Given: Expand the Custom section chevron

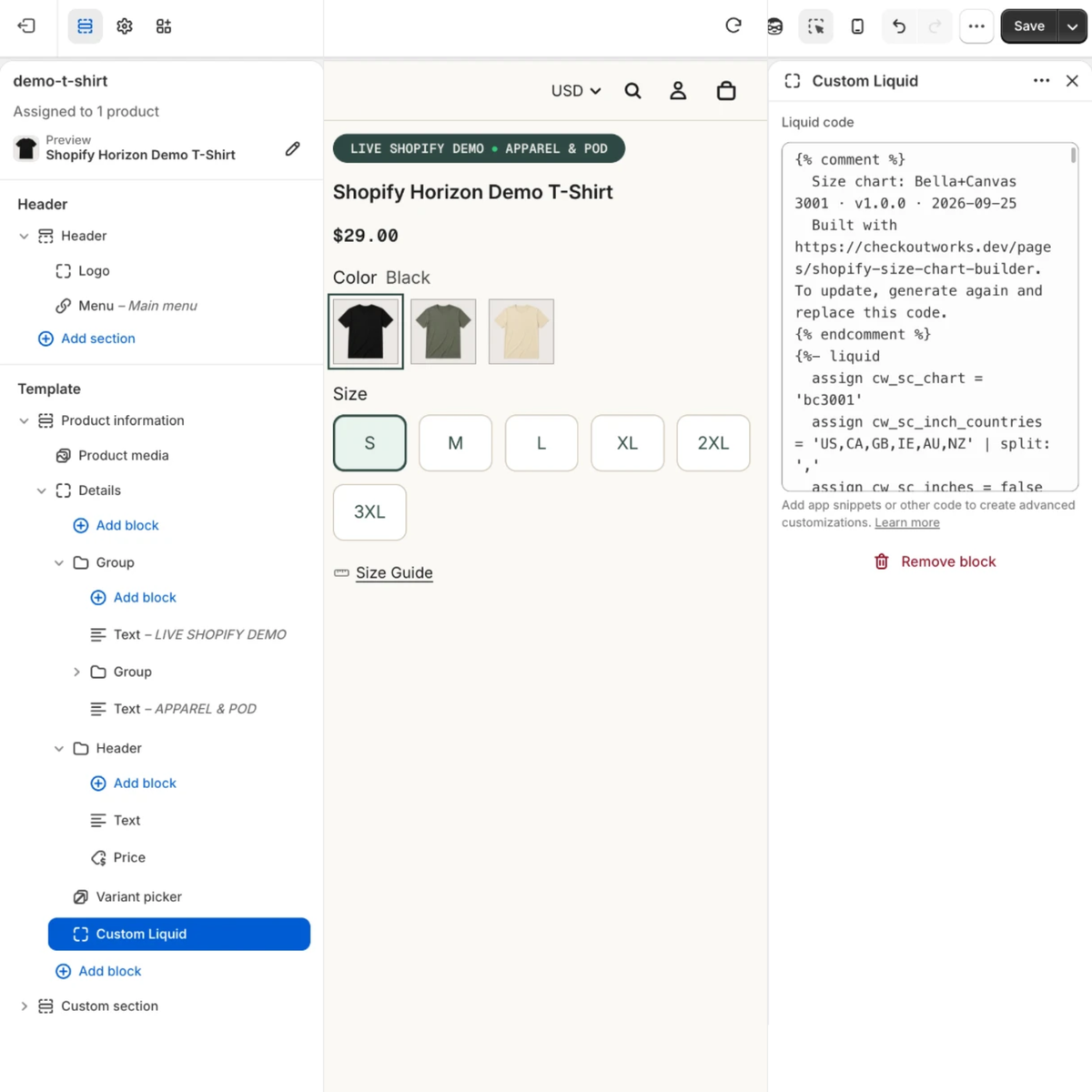Looking at the screenshot, I should 24,1006.
